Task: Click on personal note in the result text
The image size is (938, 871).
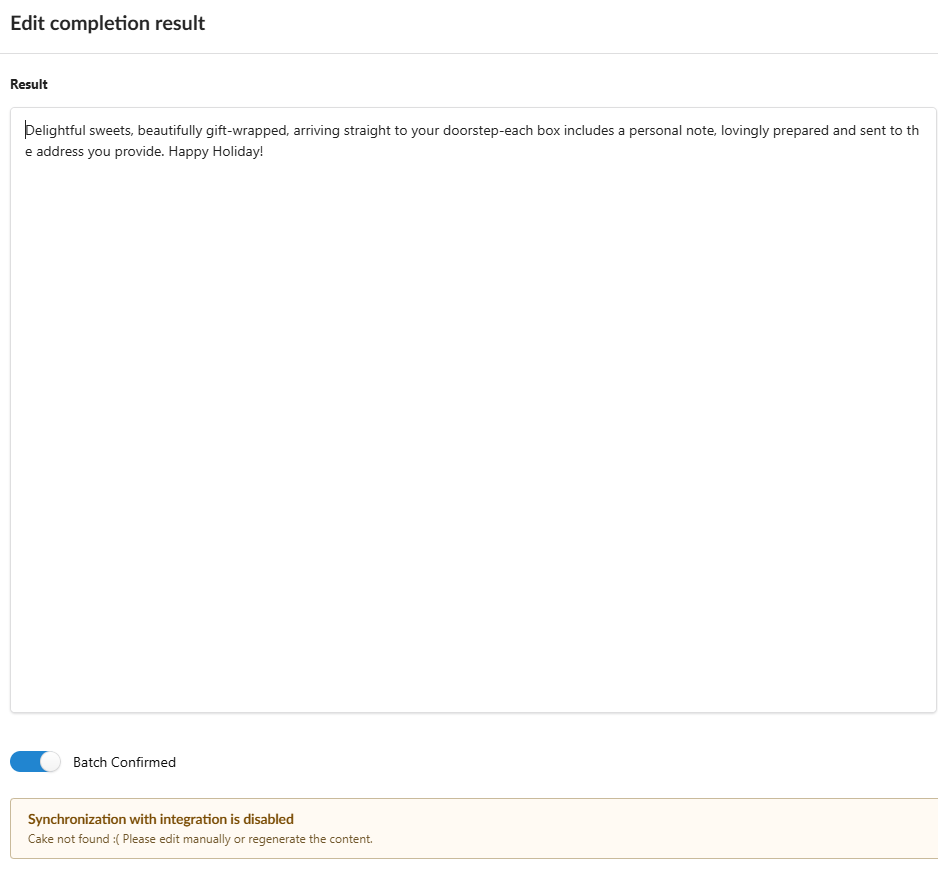Action: pyautogui.click(x=671, y=130)
